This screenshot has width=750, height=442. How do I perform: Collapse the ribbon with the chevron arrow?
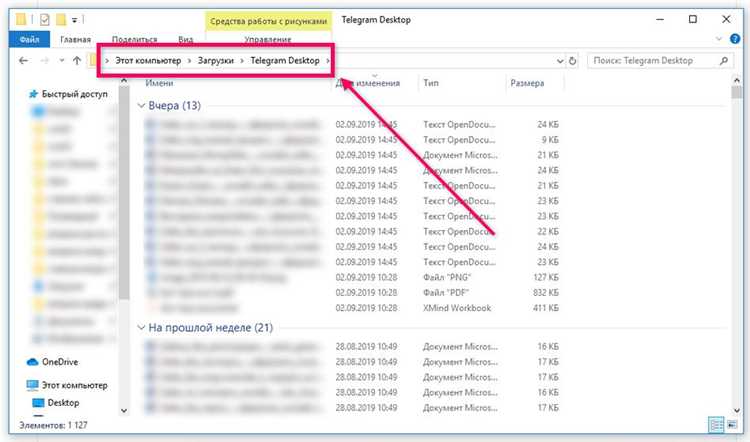pos(718,40)
